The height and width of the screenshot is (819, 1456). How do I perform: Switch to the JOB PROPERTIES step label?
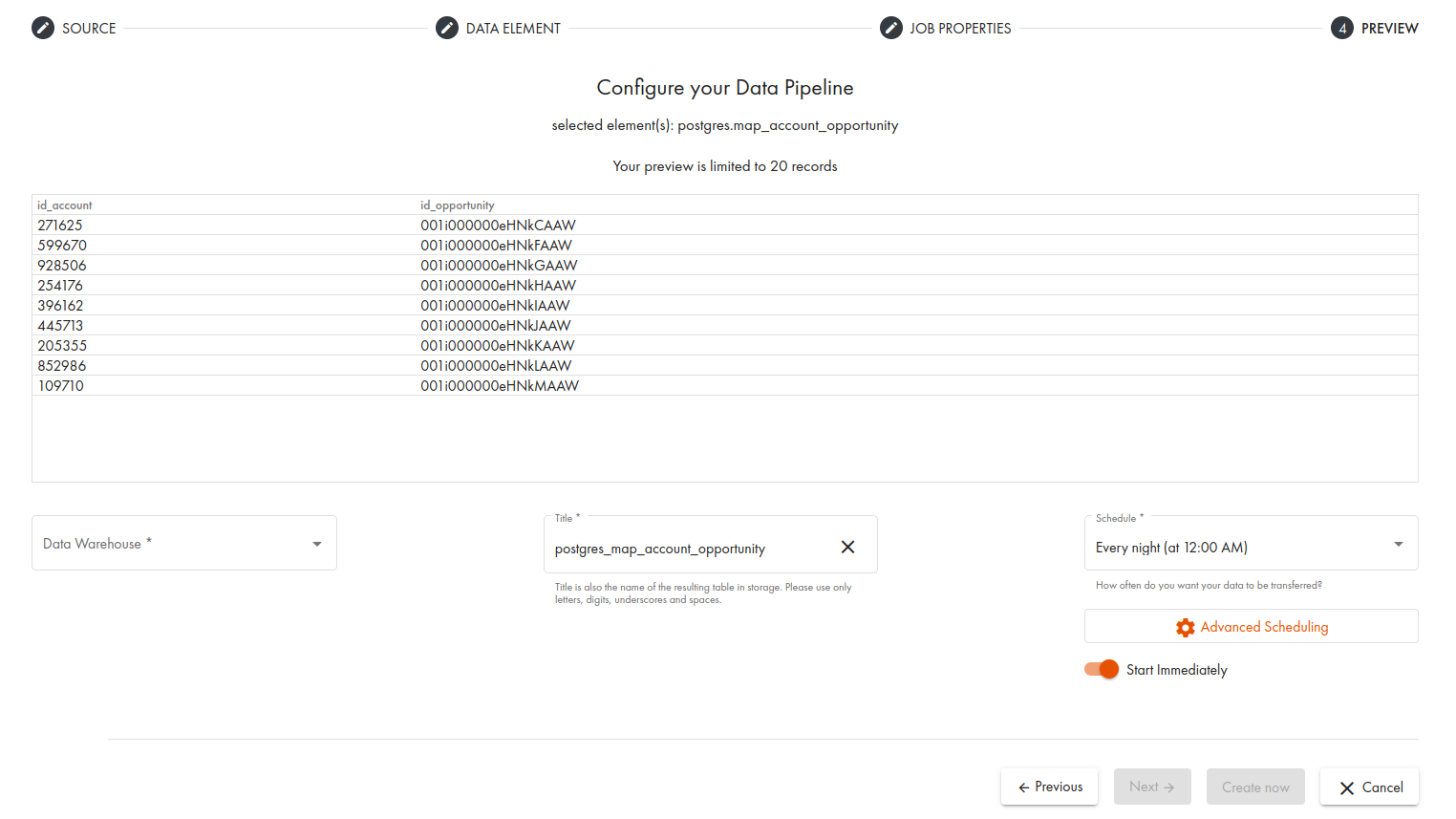tap(959, 29)
